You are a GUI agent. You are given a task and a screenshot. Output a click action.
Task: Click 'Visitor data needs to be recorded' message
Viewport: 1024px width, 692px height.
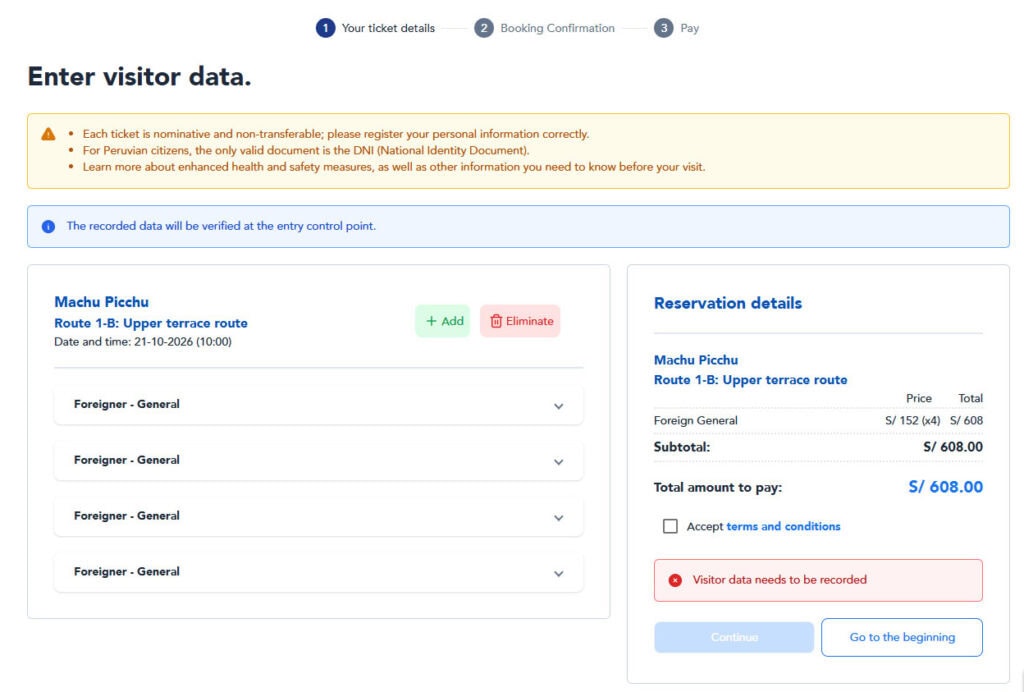[x=780, y=580]
